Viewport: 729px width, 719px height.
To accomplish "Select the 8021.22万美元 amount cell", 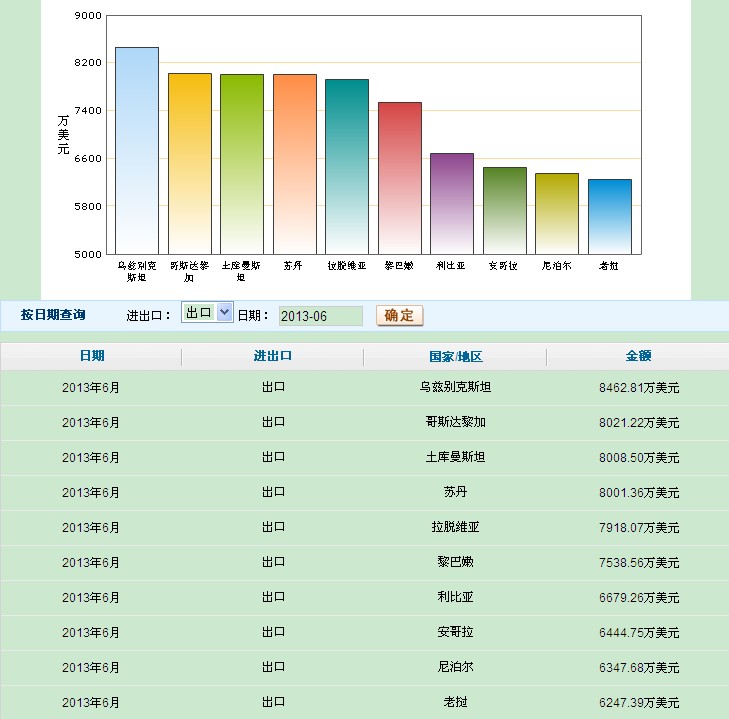I will [638, 422].
